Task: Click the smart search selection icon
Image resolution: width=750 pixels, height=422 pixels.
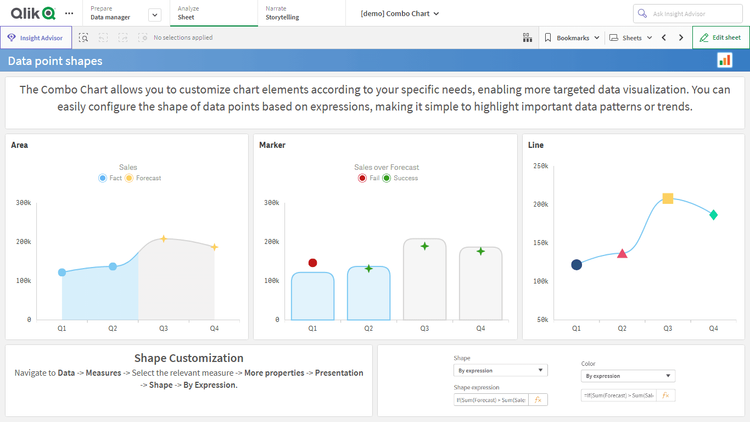Action: (84, 37)
